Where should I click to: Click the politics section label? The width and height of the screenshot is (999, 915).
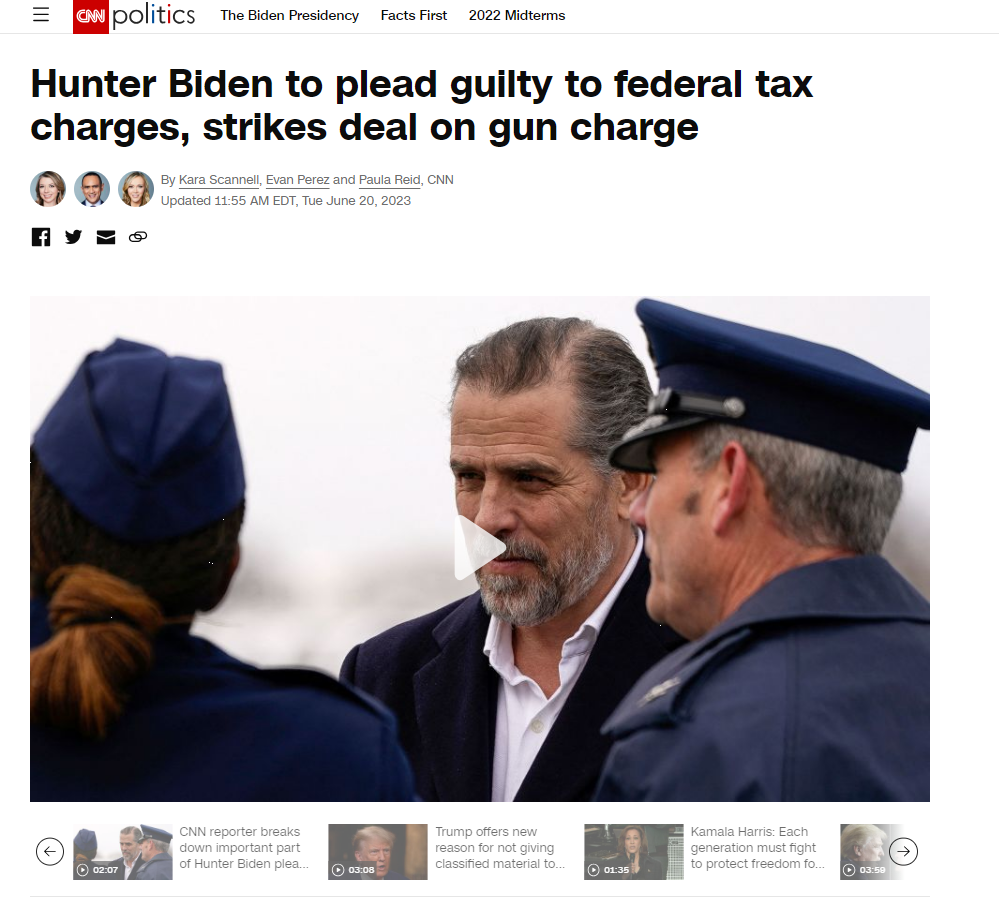click(154, 16)
